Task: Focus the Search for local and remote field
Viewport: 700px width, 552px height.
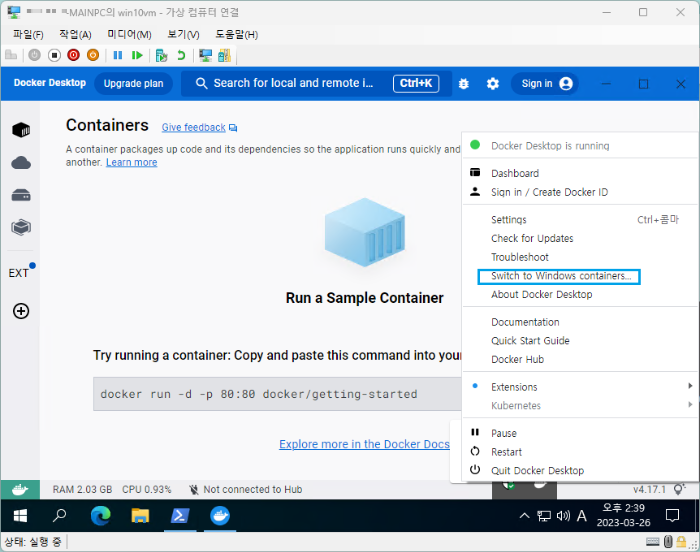Action: pos(317,84)
